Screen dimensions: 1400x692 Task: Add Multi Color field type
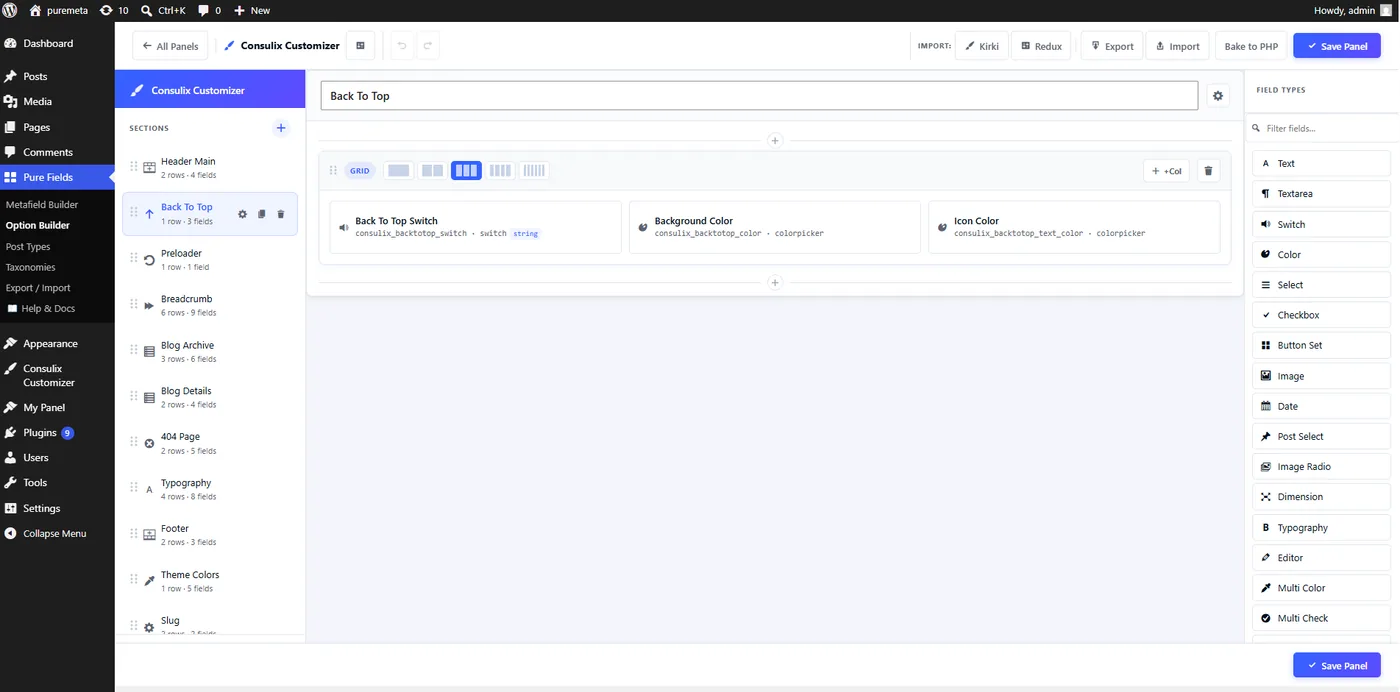coord(1321,588)
